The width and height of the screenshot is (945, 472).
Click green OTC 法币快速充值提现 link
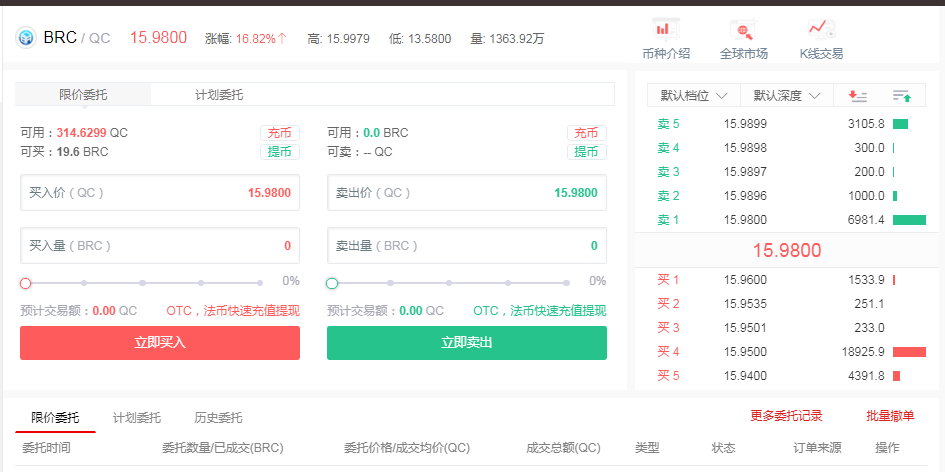coord(540,311)
